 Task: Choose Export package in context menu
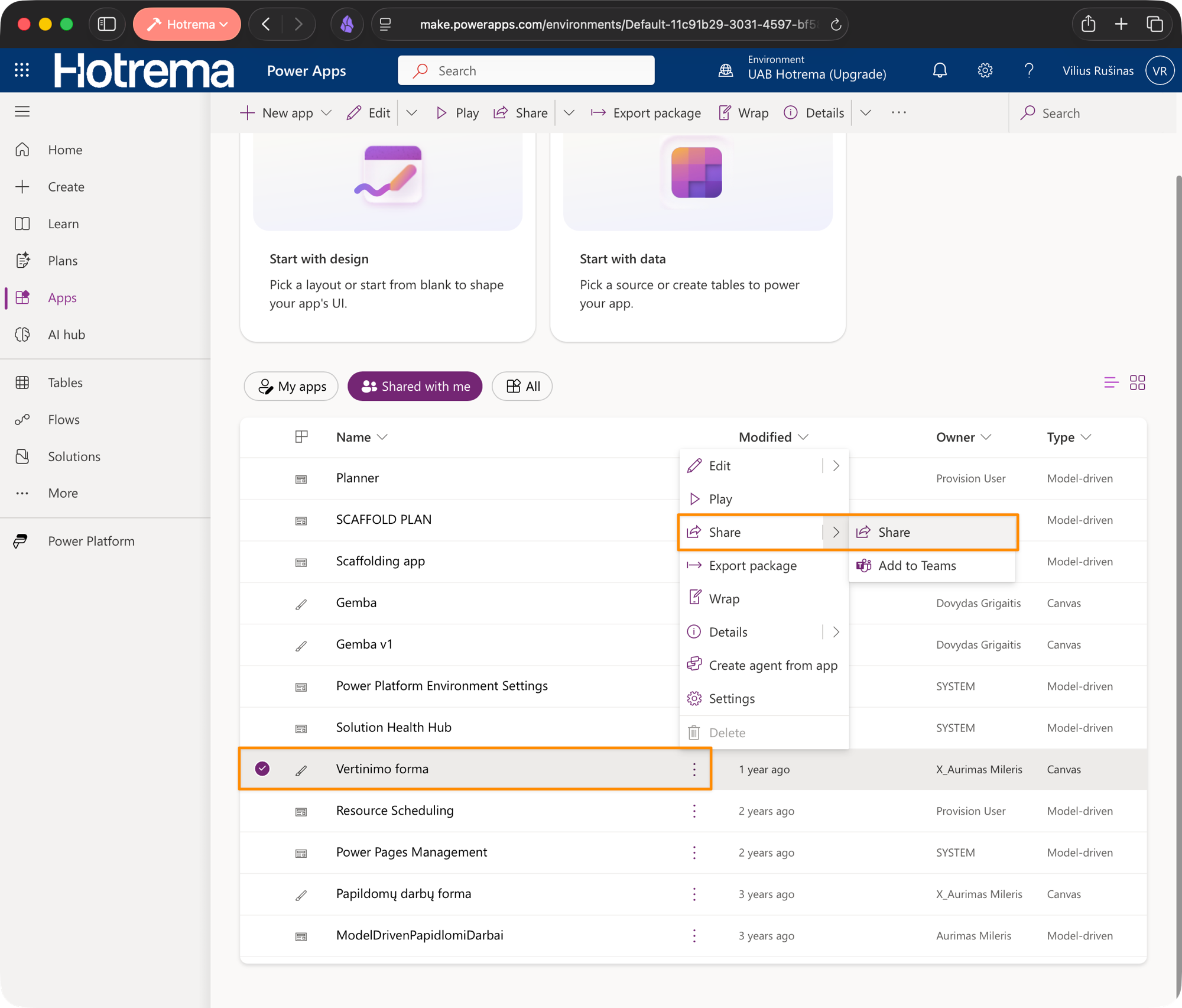click(x=764, y=565)
